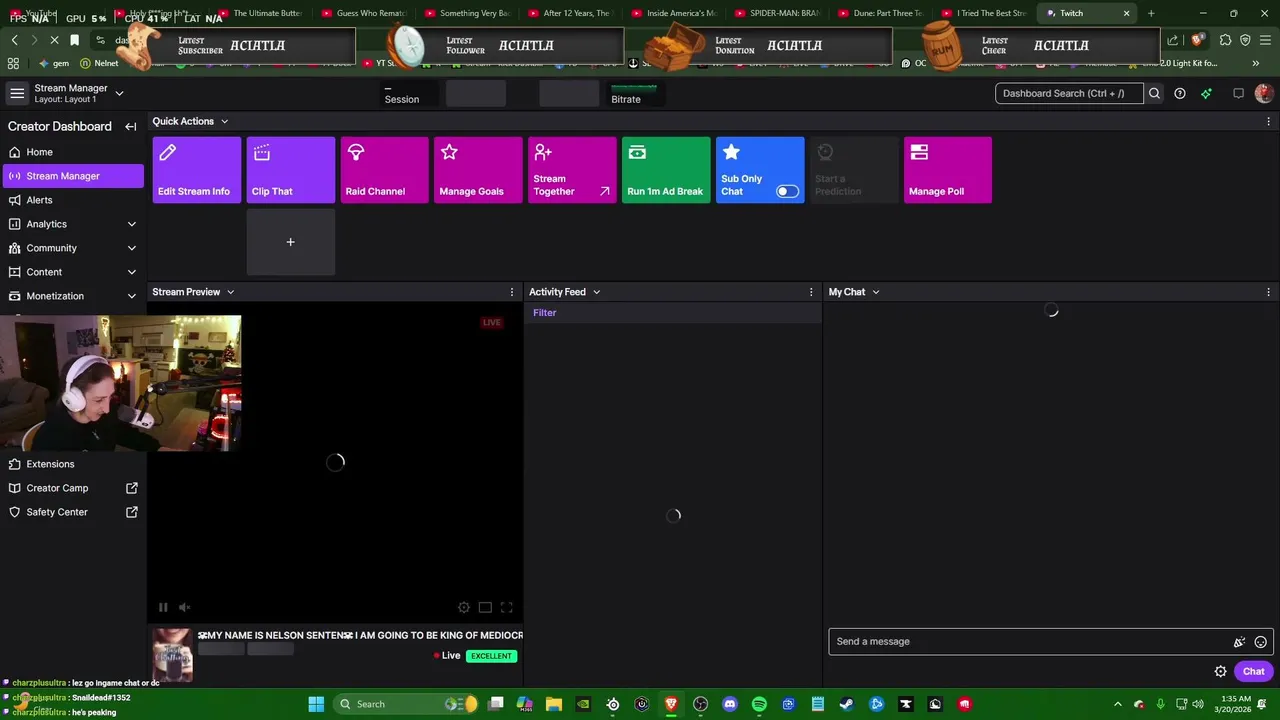The width and height of the screenshot is (1280, 720).
Task: Open Brave Shields icon in address bar
Action: [x=1197, y=40]
